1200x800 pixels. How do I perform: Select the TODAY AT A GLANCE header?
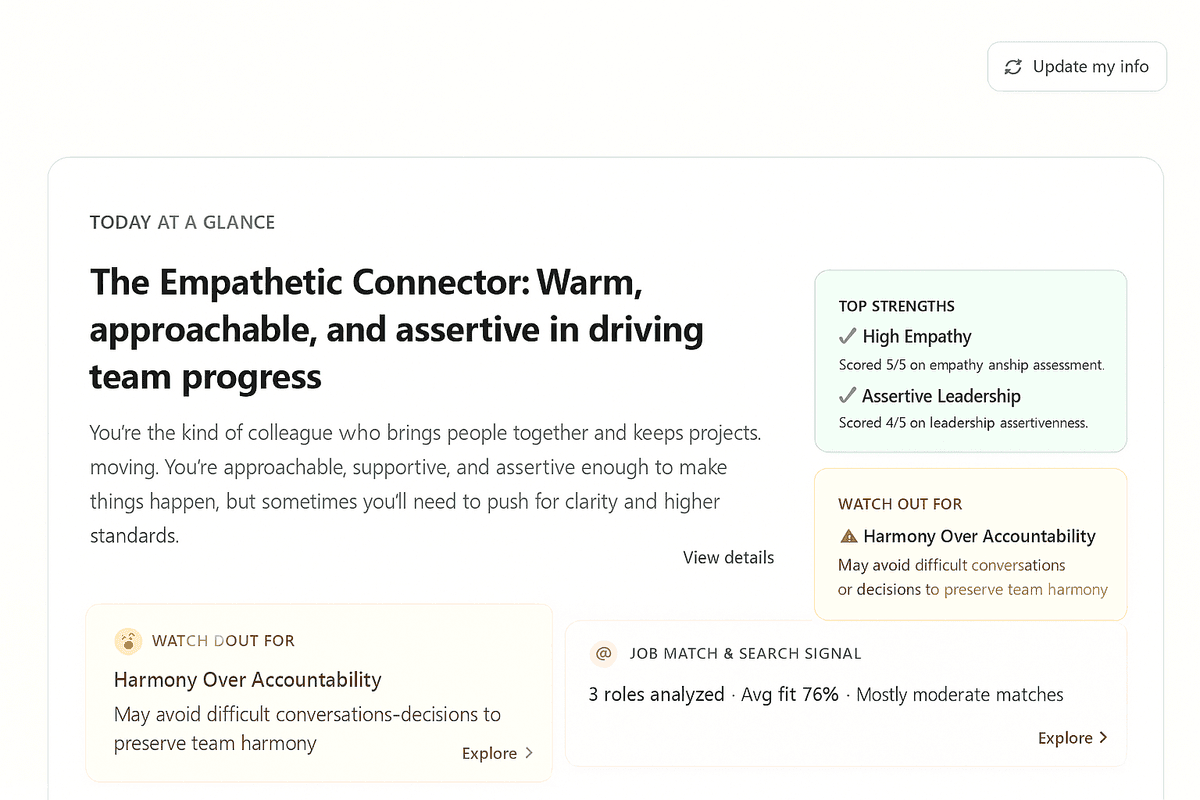tap(182, 222)
